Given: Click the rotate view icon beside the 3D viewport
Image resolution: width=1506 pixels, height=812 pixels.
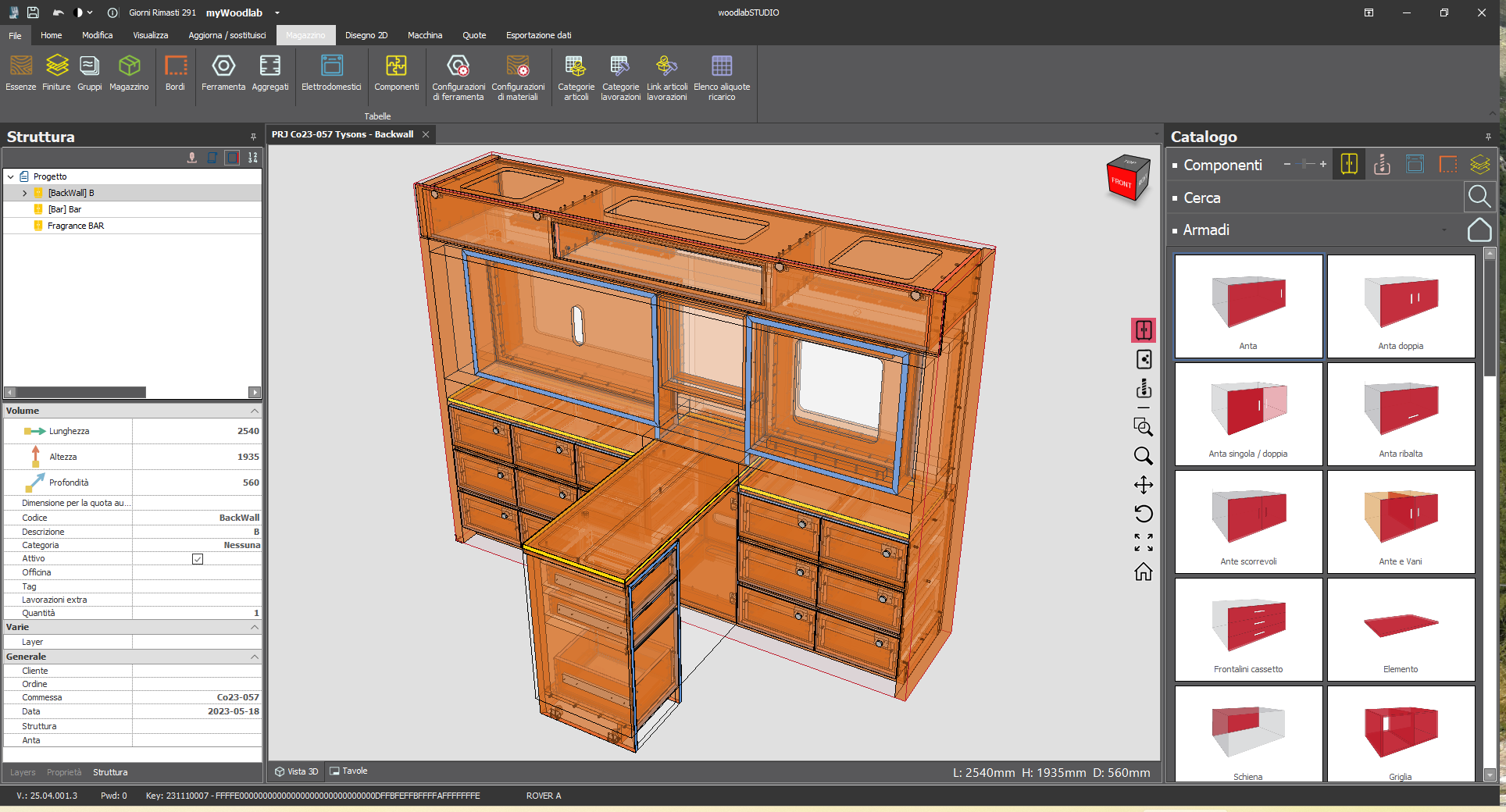Looking at the screenshot, I should pyautogui.click(x=1143, y=514).
